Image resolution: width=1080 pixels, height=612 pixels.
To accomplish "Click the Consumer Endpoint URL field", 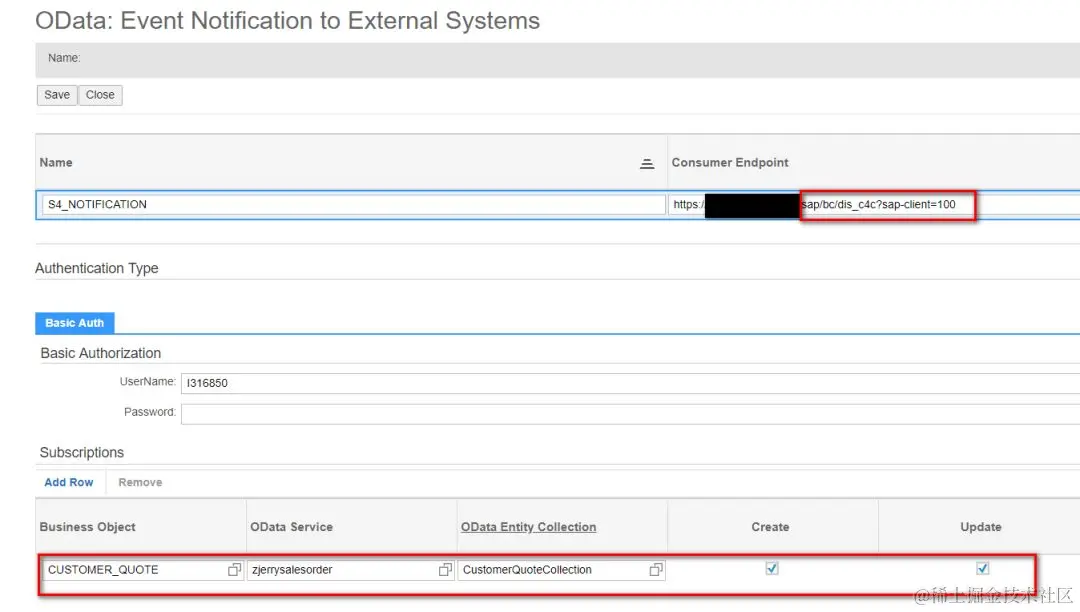I will 873,204.
